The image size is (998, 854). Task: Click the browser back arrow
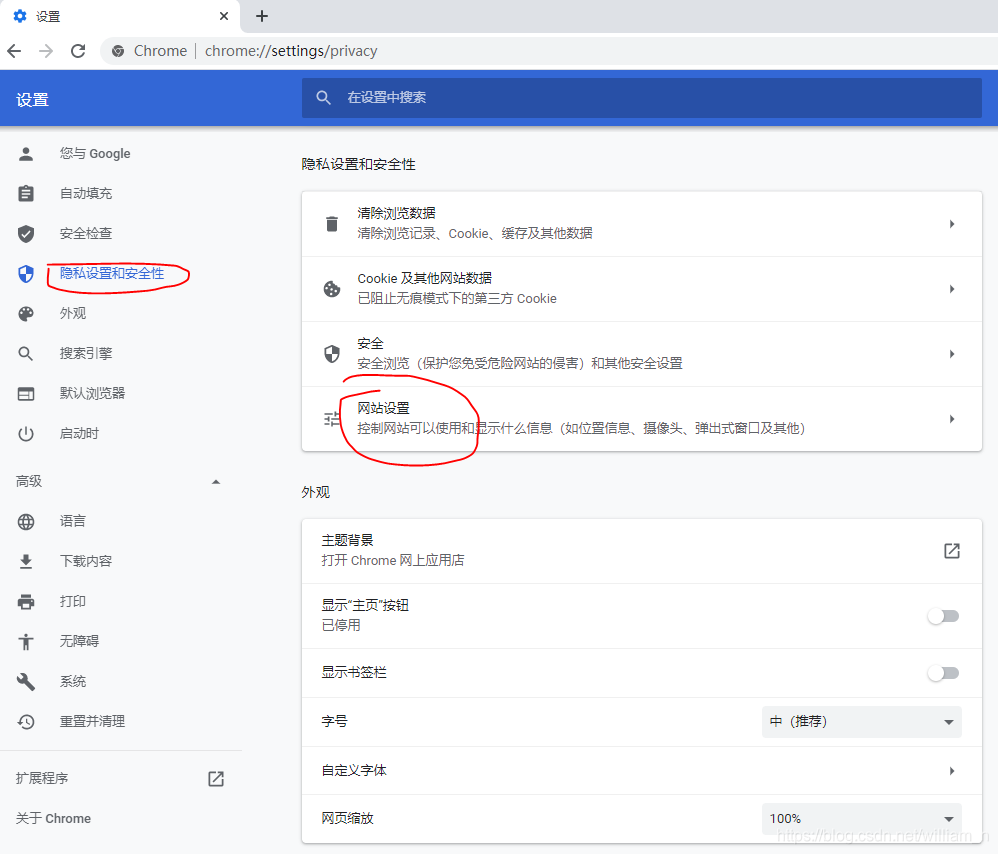pyautogui.click(x=14, y=51)
